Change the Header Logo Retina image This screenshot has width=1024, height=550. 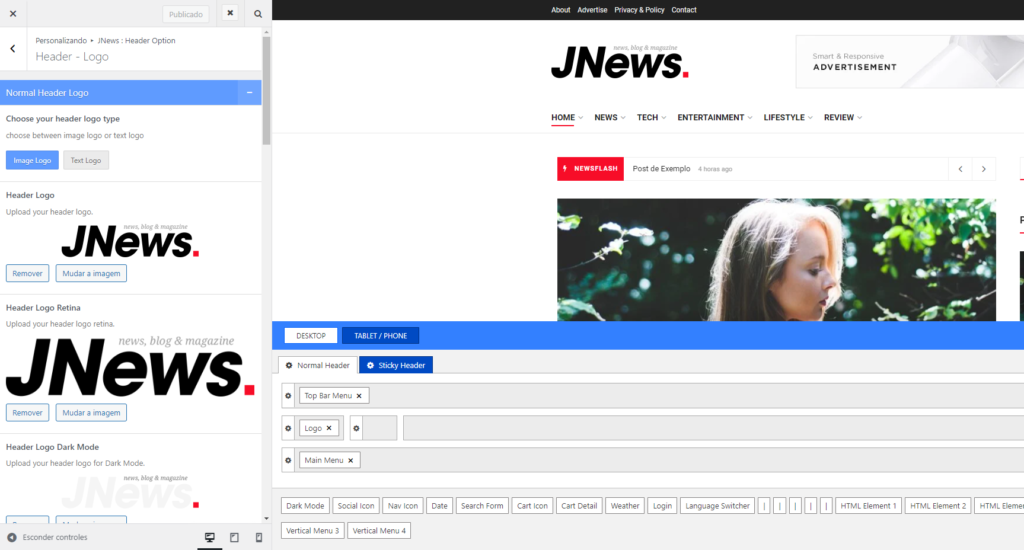coord(91,413)
